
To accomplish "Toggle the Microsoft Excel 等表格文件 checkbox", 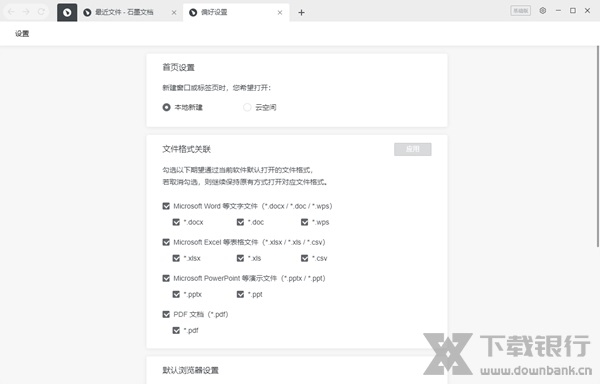I will (166, 242).
